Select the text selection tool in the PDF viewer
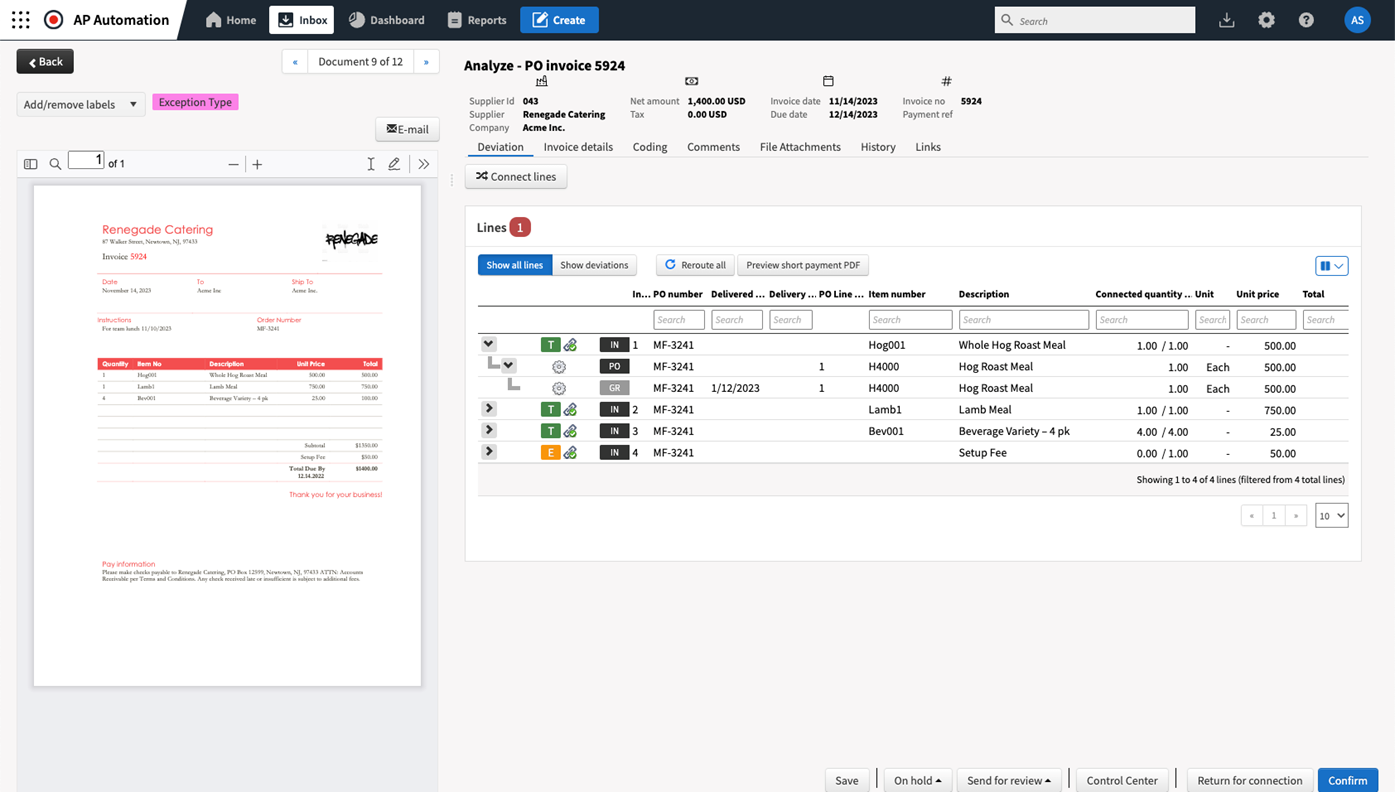The image size is (1395, 792). pyautogui.click(x=370, y=163)
